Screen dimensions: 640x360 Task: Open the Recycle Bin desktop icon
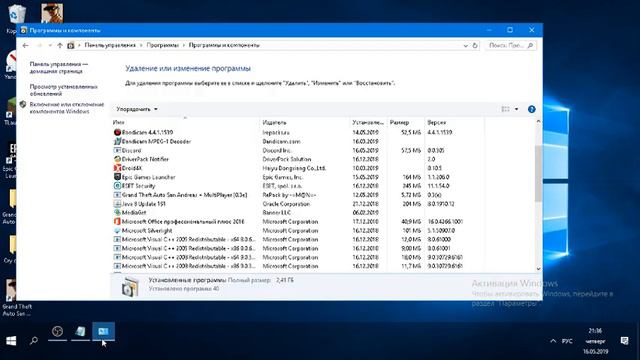coord(16,17)
